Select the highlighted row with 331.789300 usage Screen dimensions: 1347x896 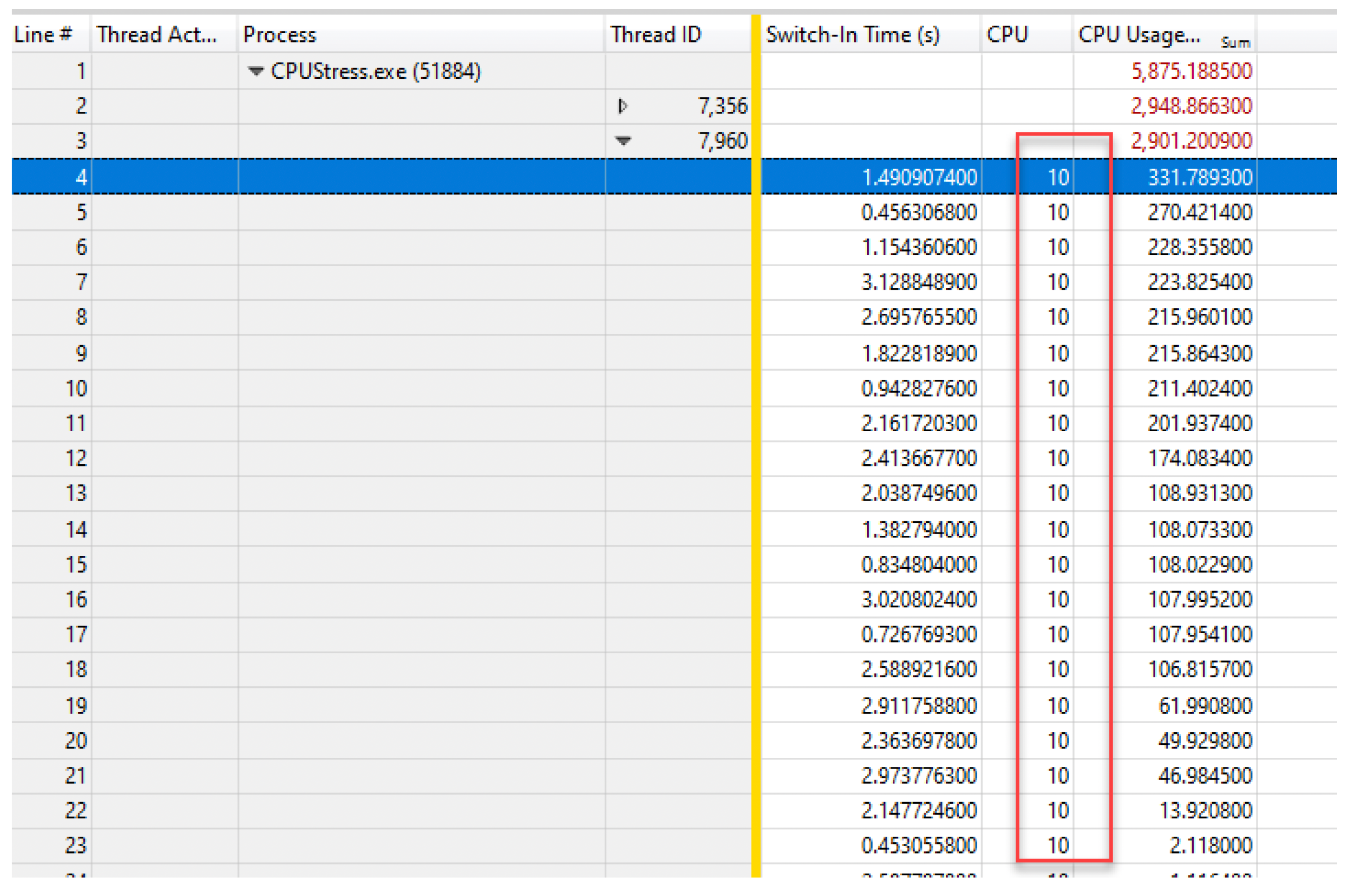tap(674, 177)
